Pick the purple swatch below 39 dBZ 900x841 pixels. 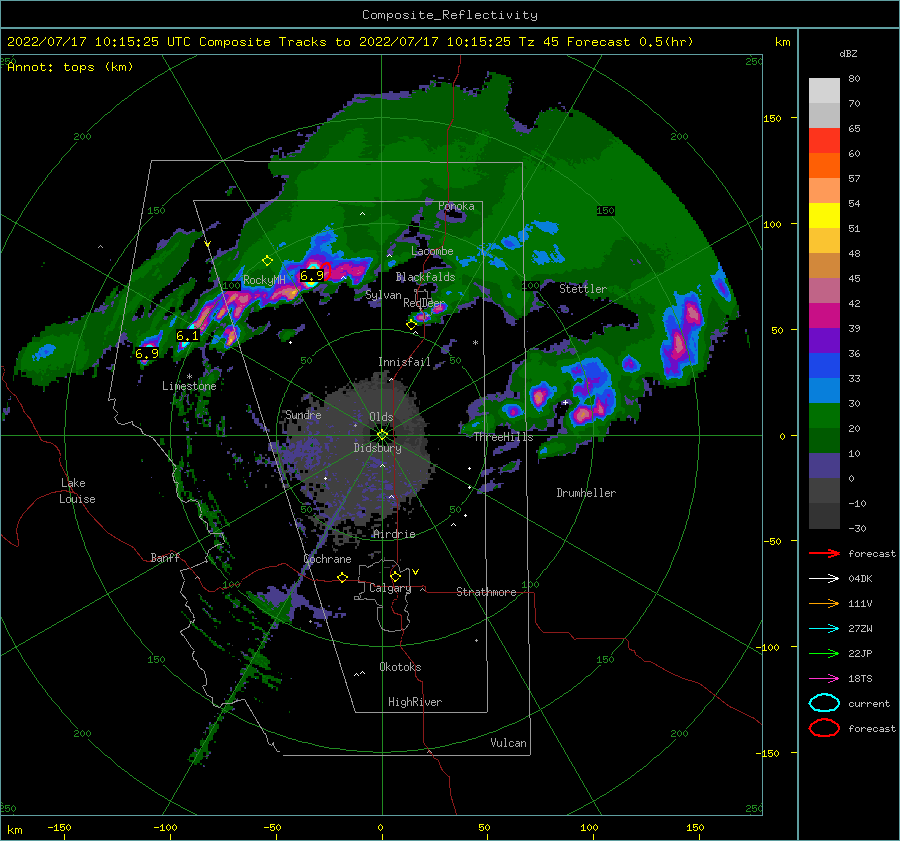point(824,340)
